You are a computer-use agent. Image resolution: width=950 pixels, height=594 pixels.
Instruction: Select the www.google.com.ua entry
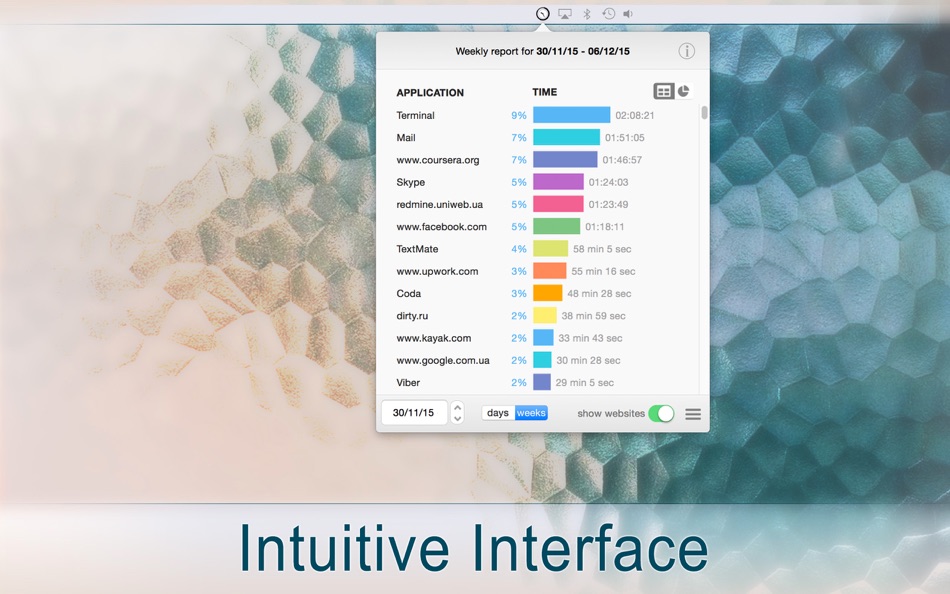[x=443, y=361]
